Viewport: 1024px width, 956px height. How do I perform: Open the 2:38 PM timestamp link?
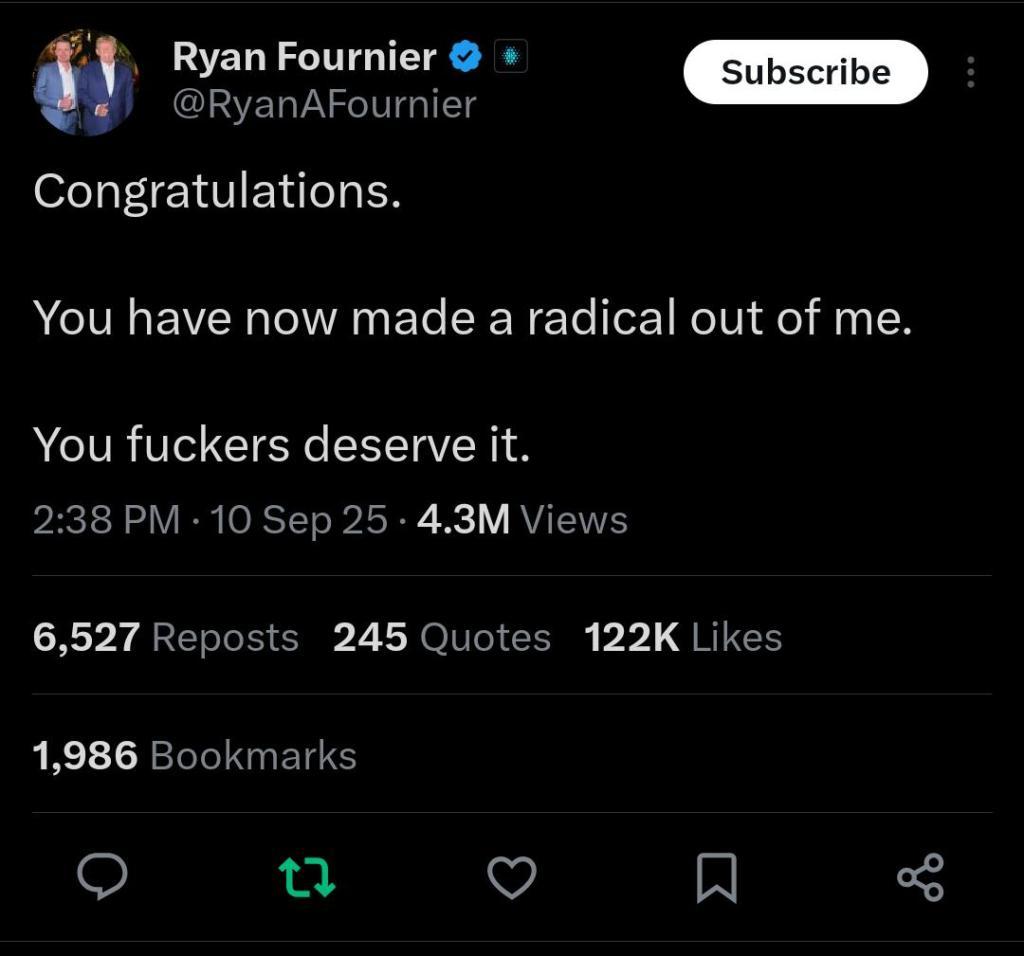click(x=106, y=520)
